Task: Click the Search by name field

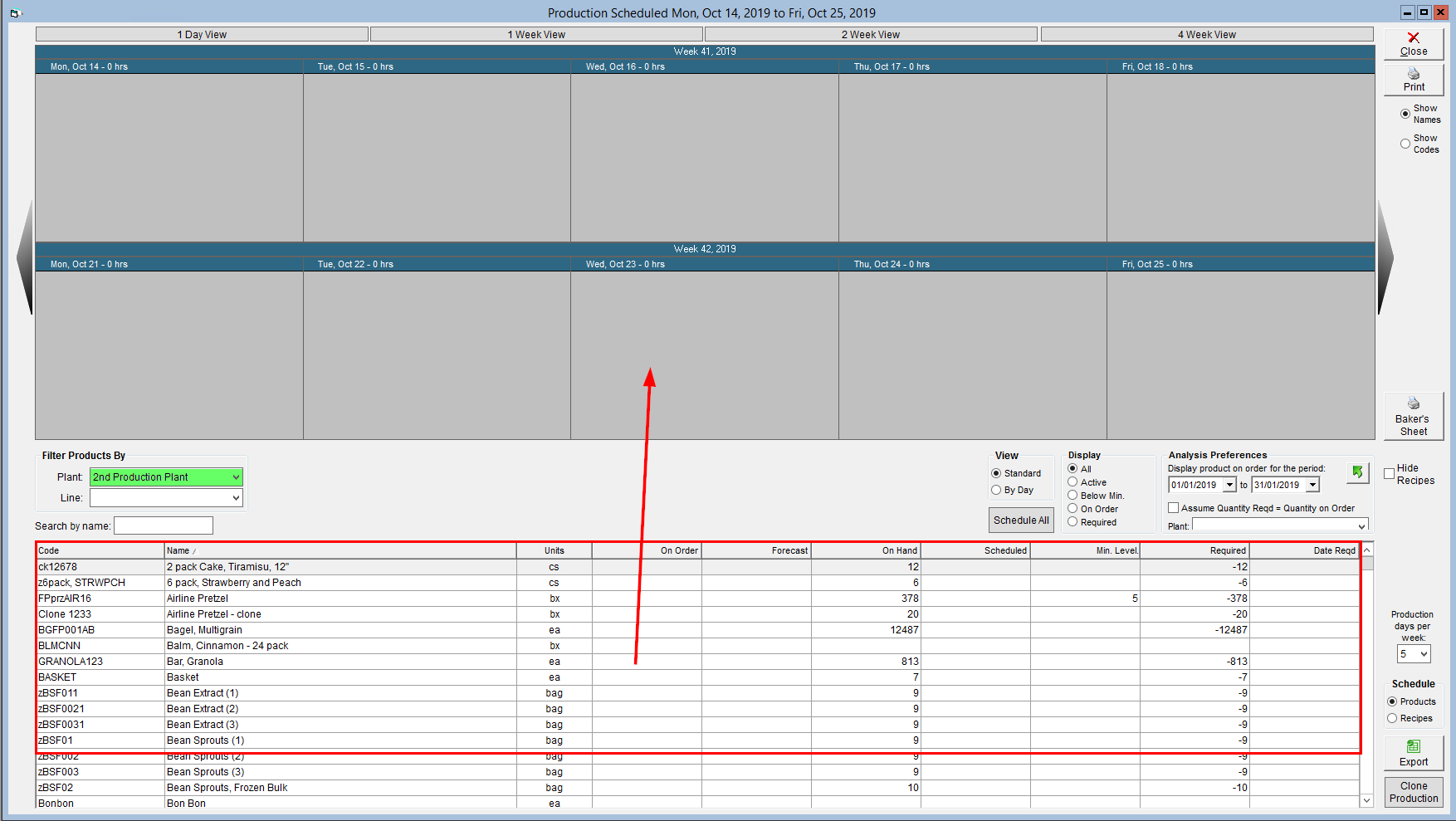Action: (x=164, y=525)
